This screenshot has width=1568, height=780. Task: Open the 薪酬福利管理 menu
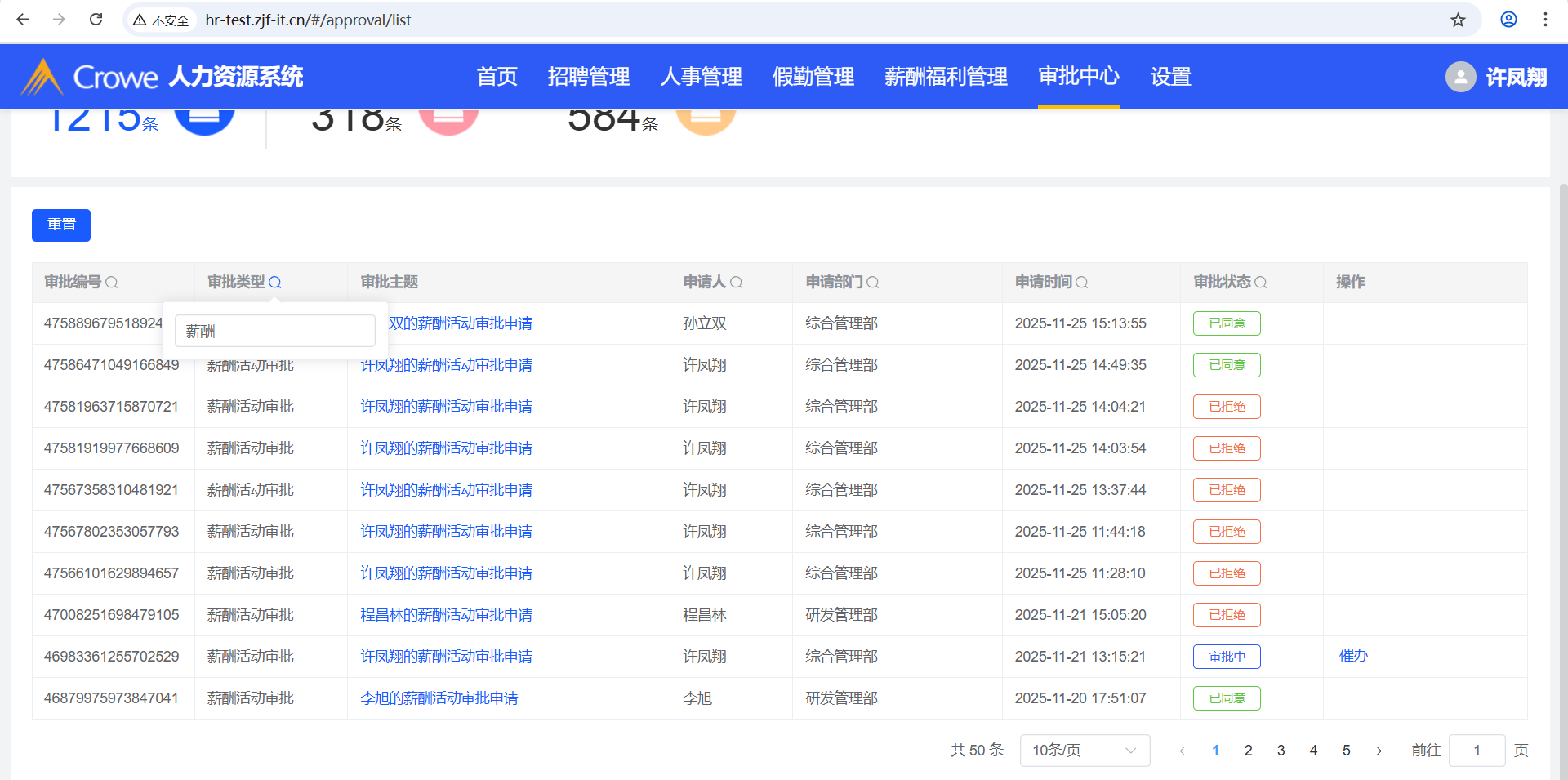[946, 77]
